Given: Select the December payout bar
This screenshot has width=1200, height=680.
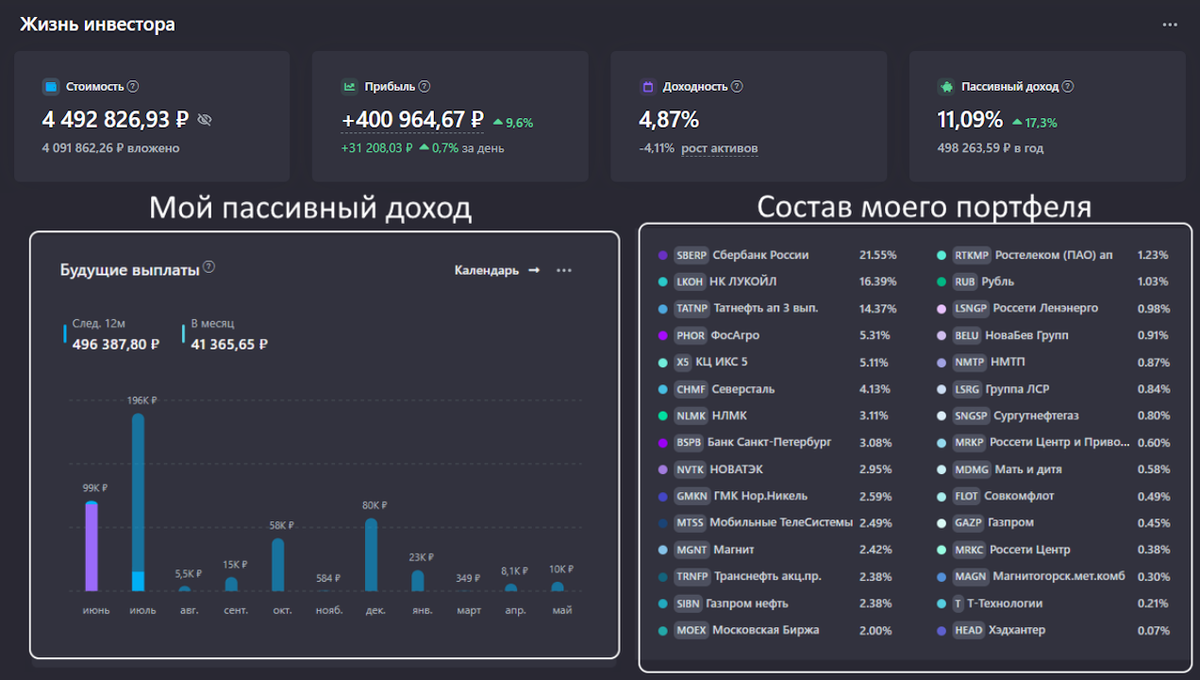Looking at the screenshot, I should [x=371, y=554].
